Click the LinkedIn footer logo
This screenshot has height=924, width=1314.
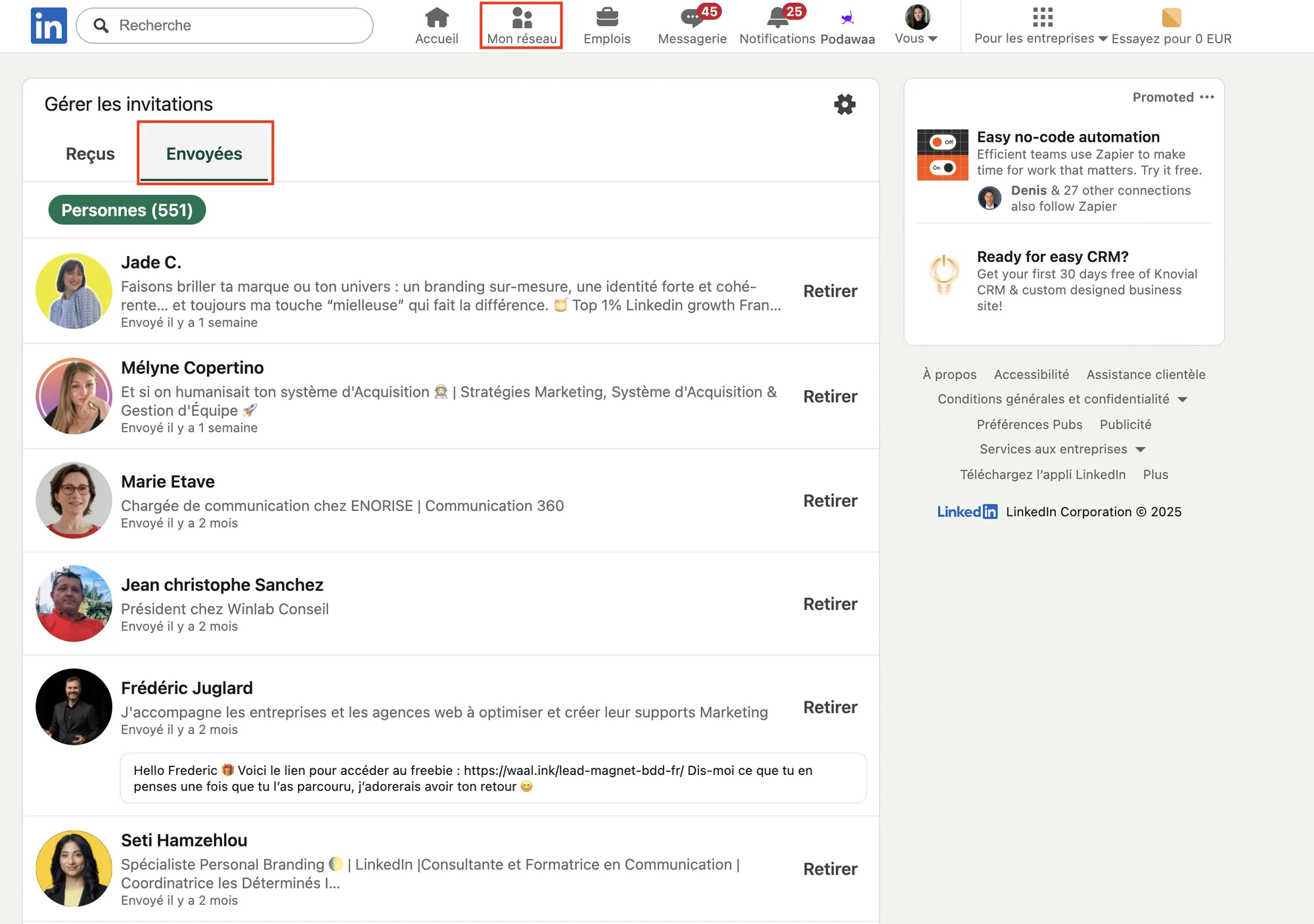coord(967,512)
